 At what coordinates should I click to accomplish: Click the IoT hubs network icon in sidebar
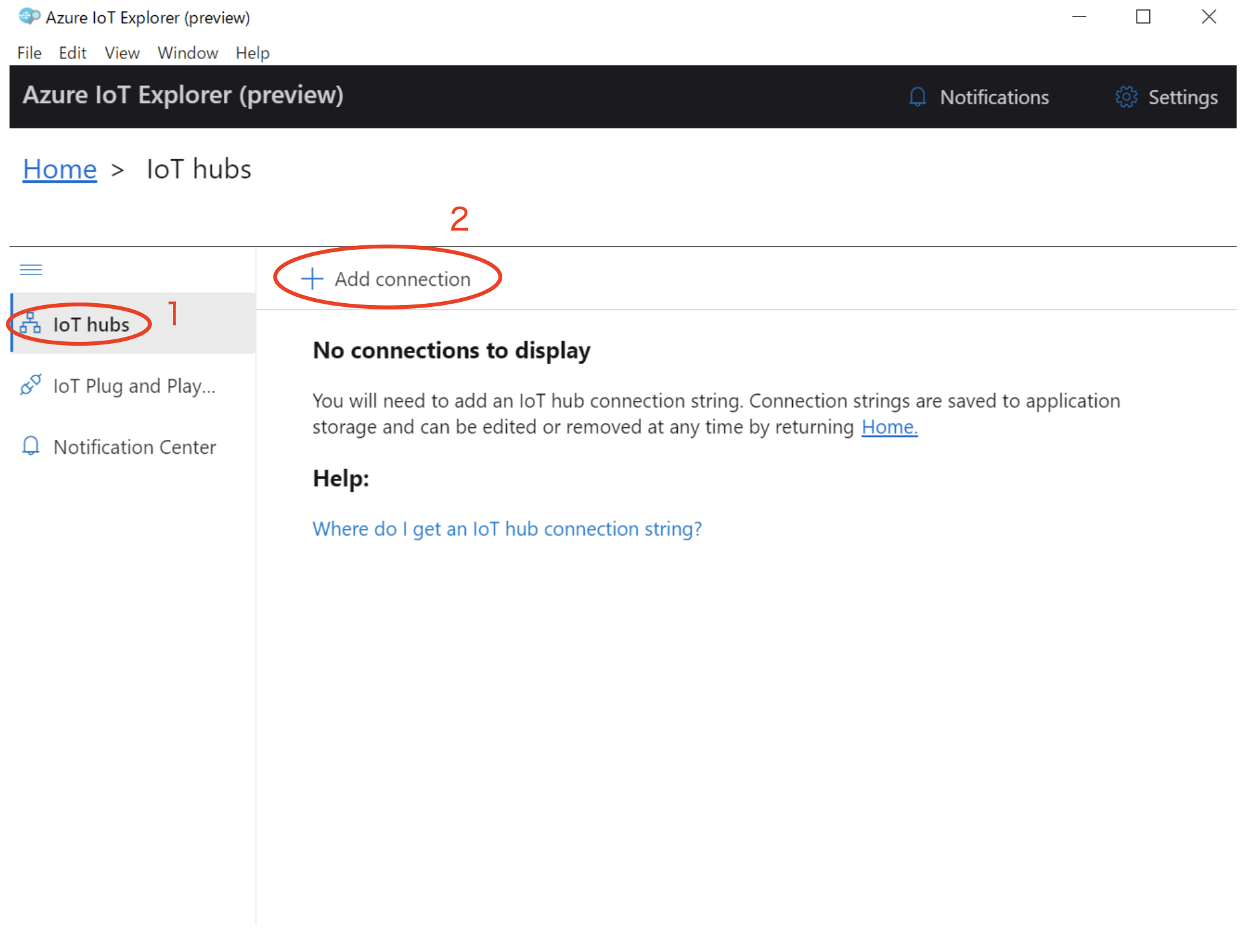(30, 324)
